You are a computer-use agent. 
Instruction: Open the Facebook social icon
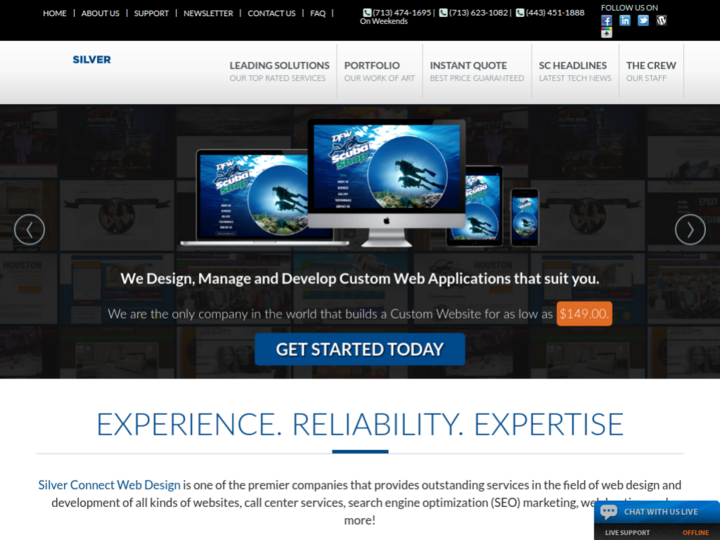tap(606, 20)
